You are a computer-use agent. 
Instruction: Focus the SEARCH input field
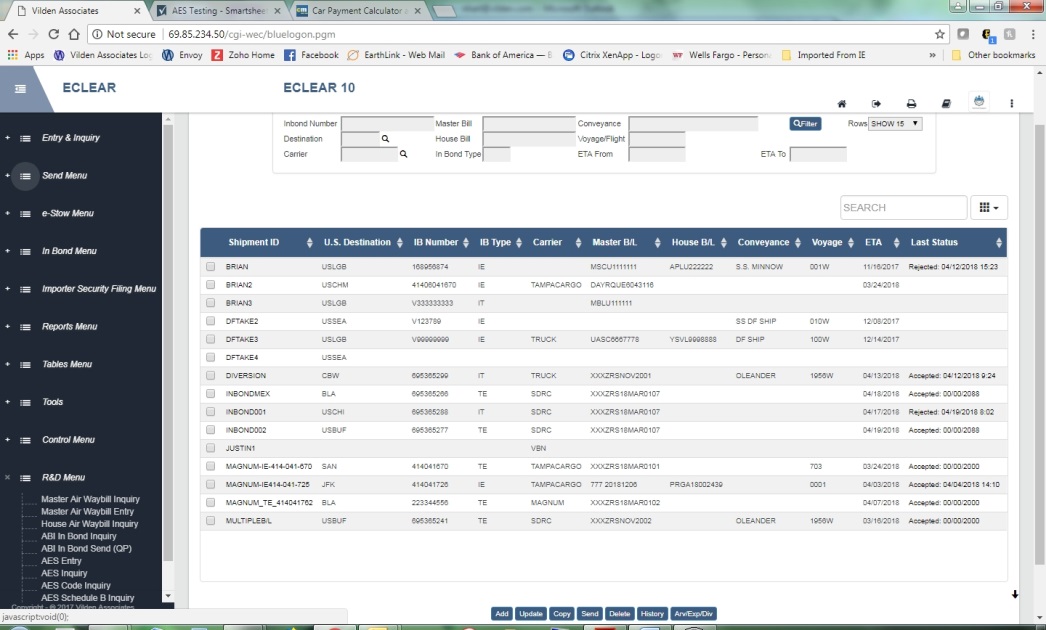[903, 208]
